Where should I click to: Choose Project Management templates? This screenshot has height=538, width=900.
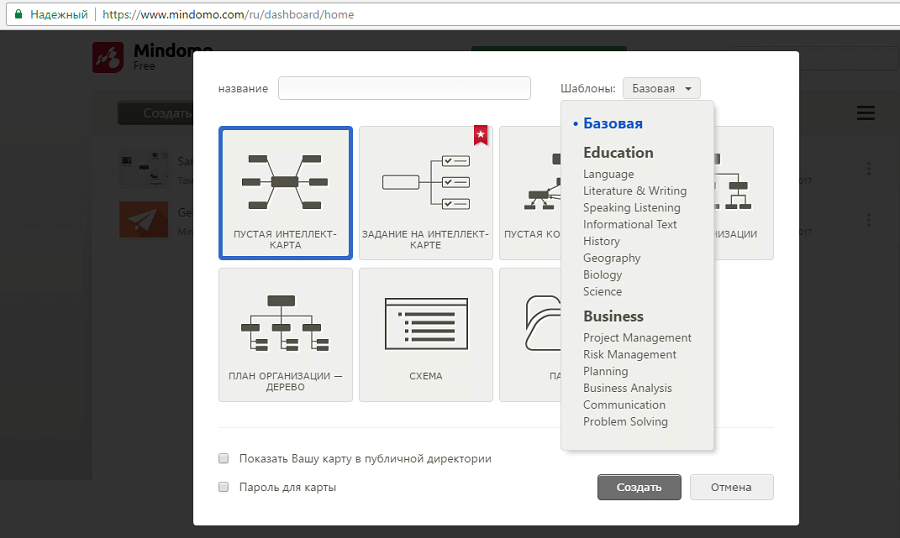coord(637,338)
